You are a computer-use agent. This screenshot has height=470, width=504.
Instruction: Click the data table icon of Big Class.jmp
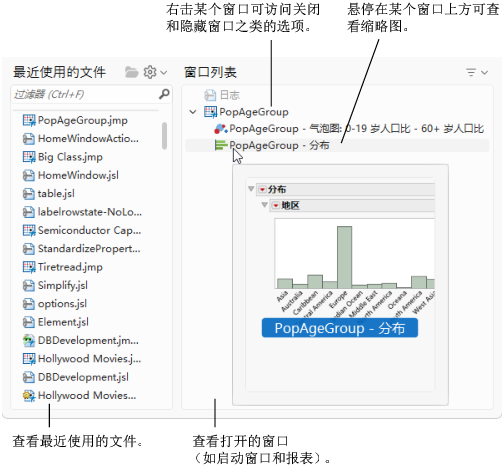(x=29, y=157)
